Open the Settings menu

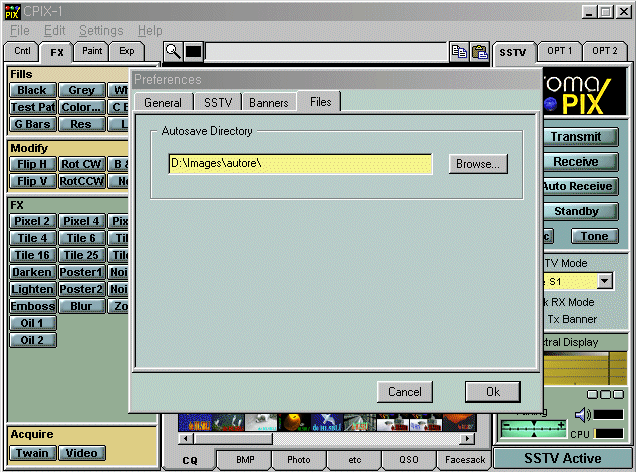101,30
